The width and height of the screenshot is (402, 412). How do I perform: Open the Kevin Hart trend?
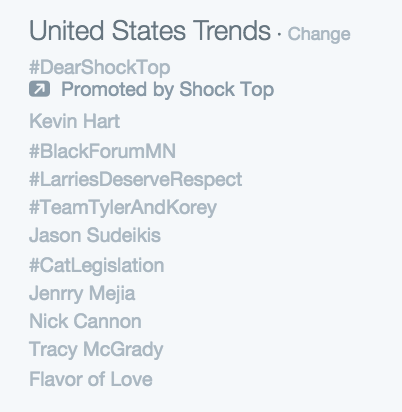tap(74, 121)
